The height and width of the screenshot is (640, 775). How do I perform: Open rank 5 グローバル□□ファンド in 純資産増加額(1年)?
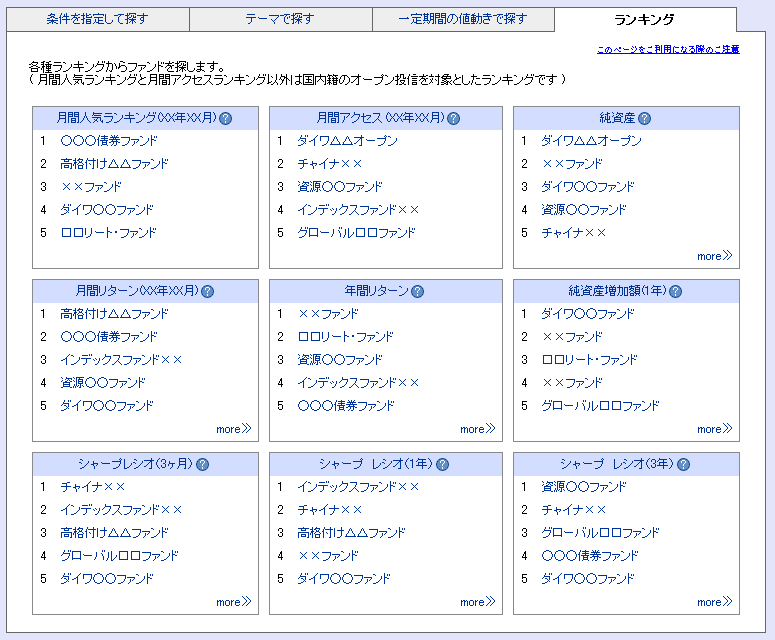[x=600, y=406]
